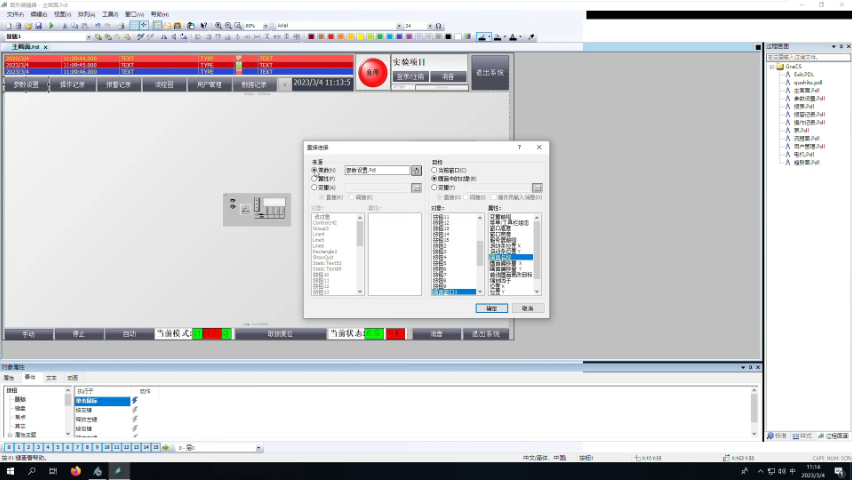Click the Firefox icon in the taskbar
Image resolution: width=852 pixels, height=480 pixels.
(x=76, y=470)
